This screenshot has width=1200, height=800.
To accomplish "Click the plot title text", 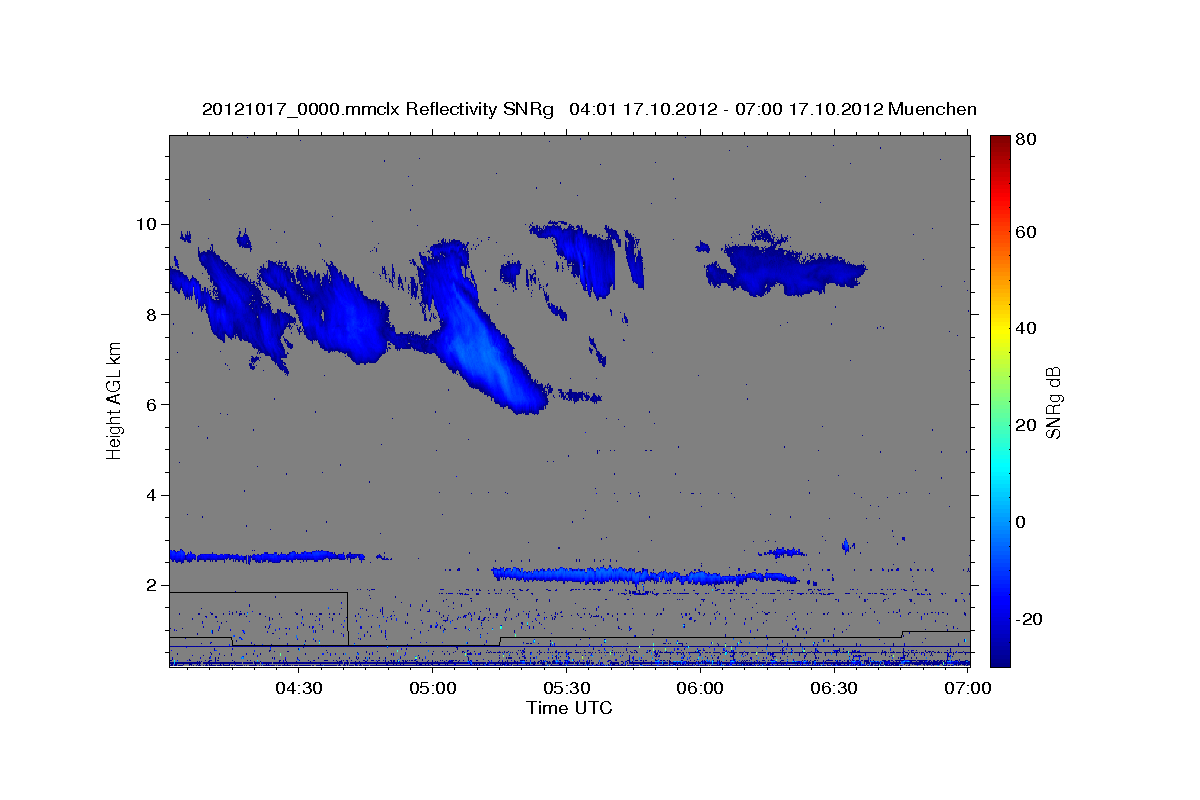I will click(589, 109).
